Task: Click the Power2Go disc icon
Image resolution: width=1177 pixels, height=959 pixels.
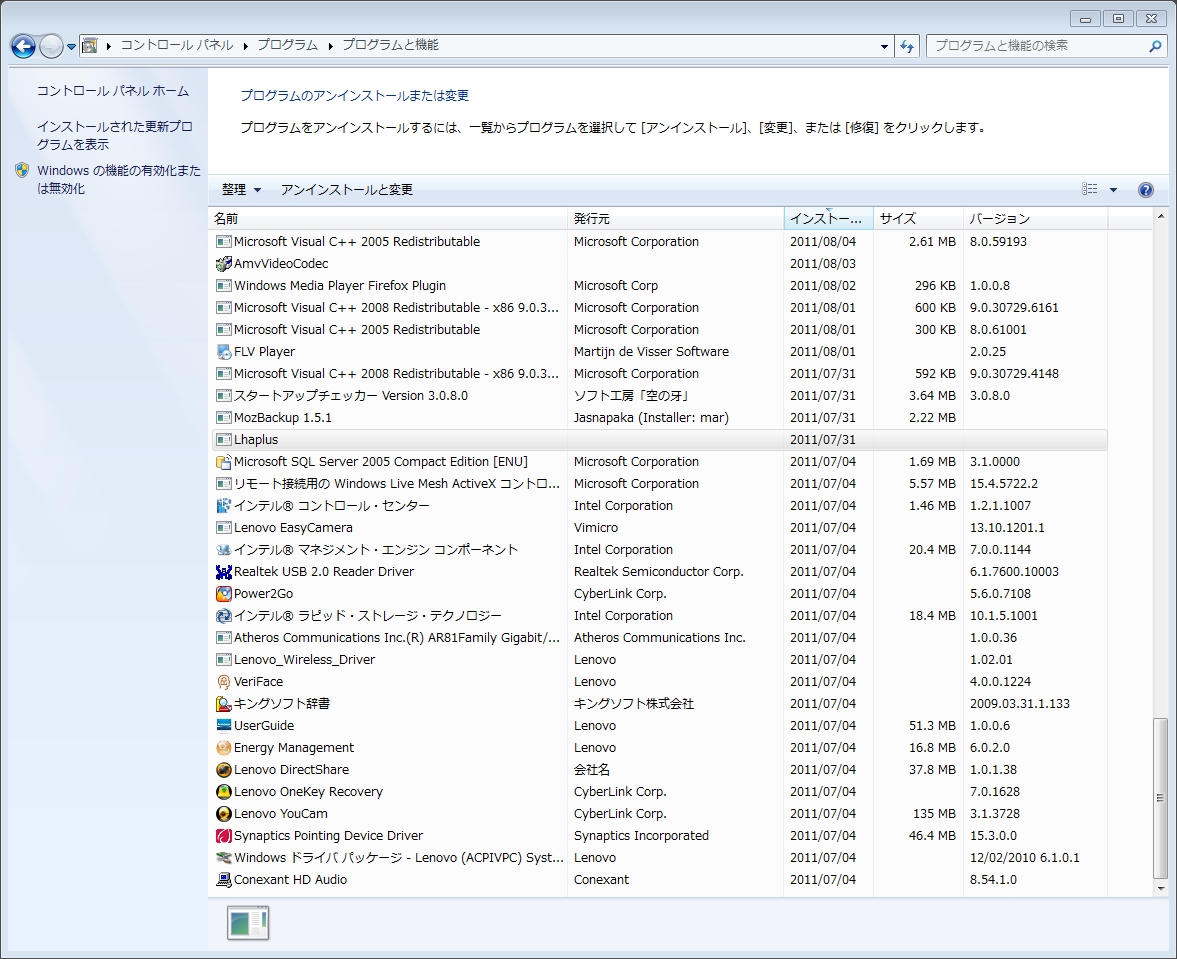Action: tap(224, 594)
